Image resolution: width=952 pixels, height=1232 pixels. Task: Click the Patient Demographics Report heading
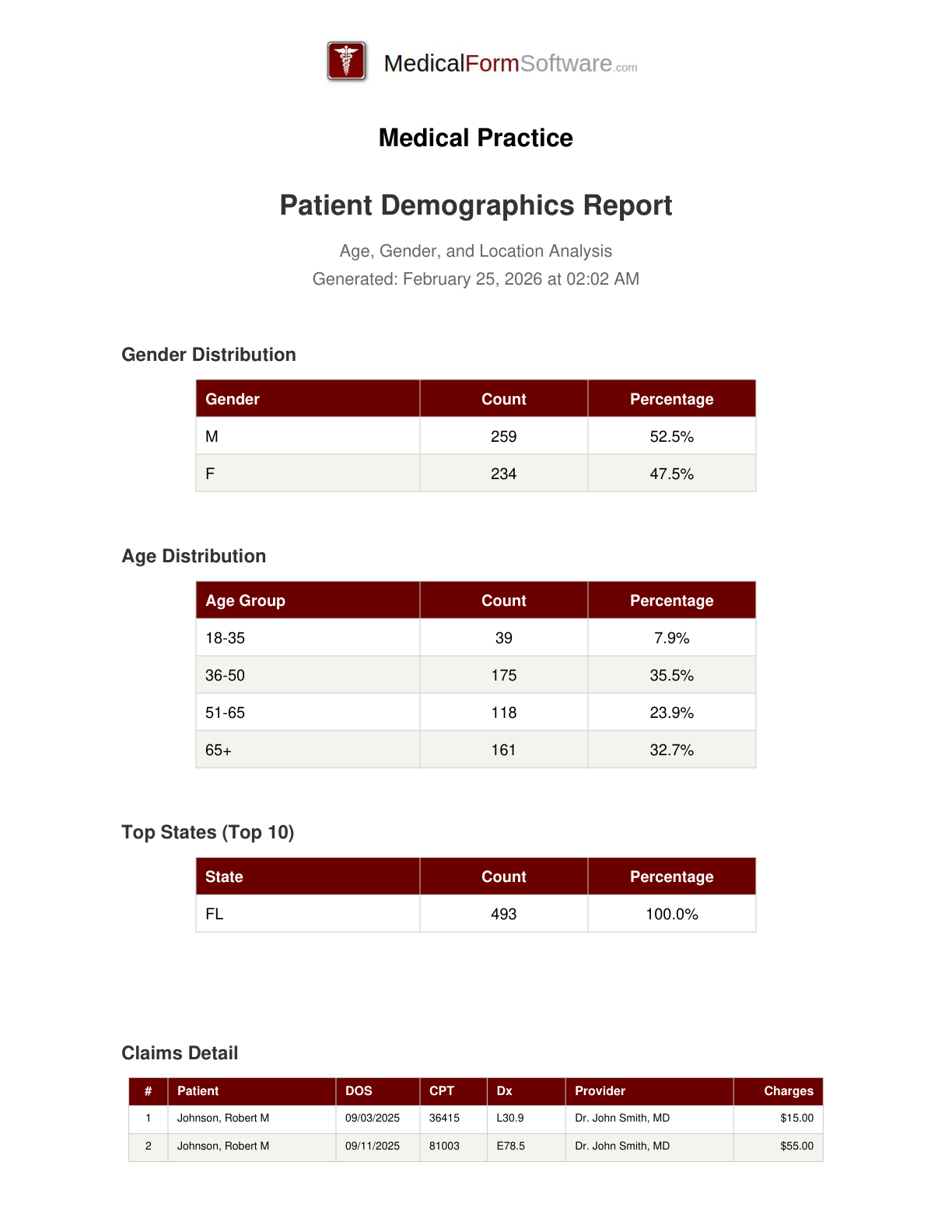click(x=475, y=205)
